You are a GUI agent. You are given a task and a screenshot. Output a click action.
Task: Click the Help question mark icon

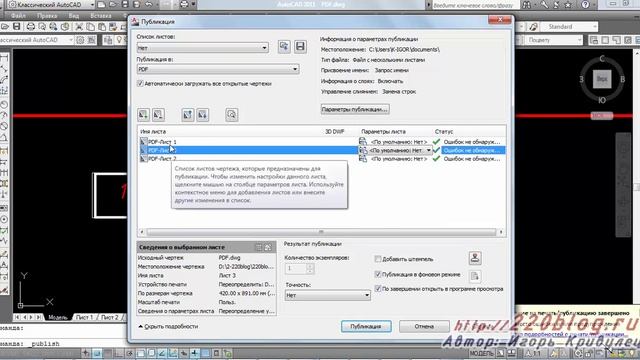[x=585, y=4]
